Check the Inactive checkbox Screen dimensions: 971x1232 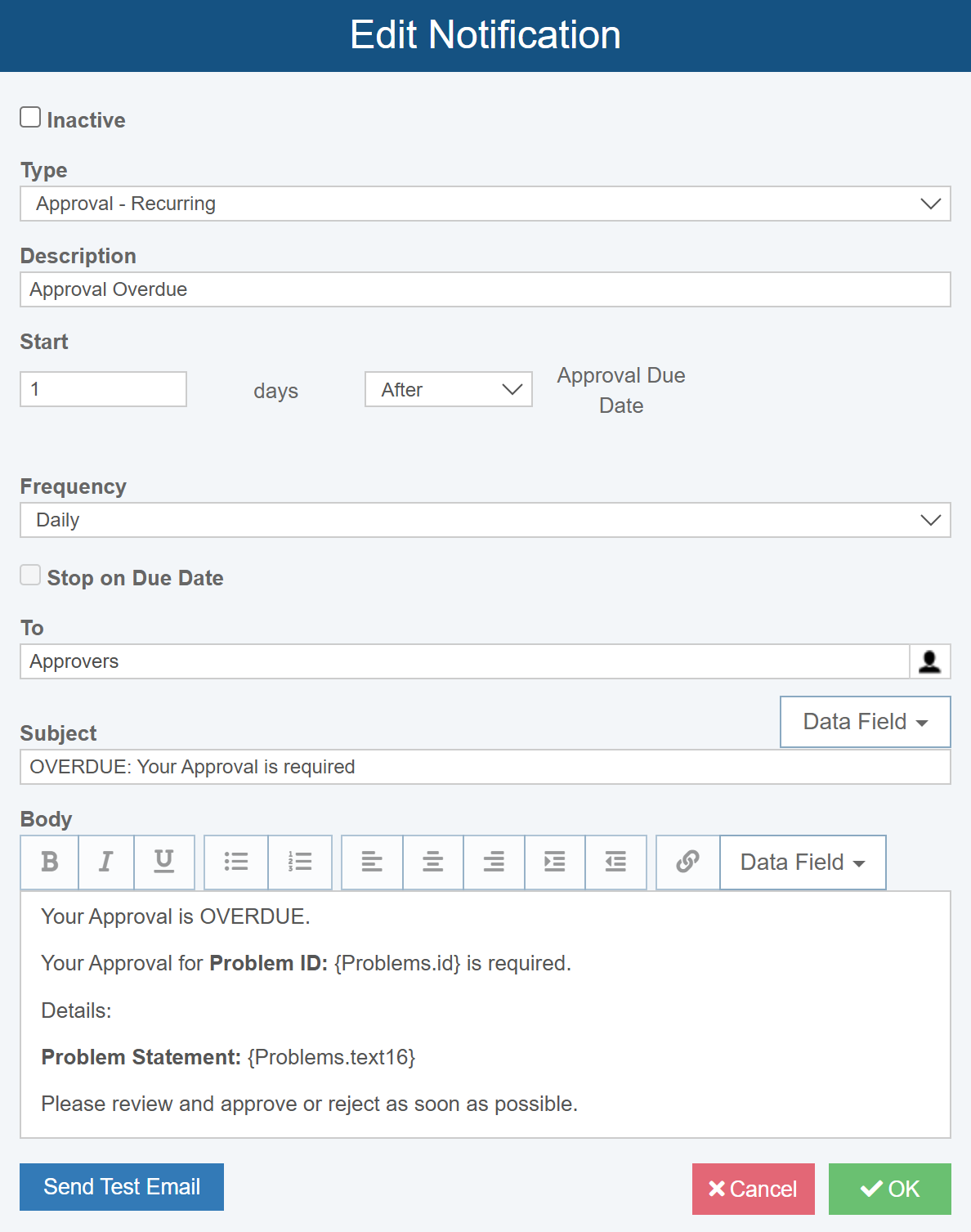tap(30, 118)
